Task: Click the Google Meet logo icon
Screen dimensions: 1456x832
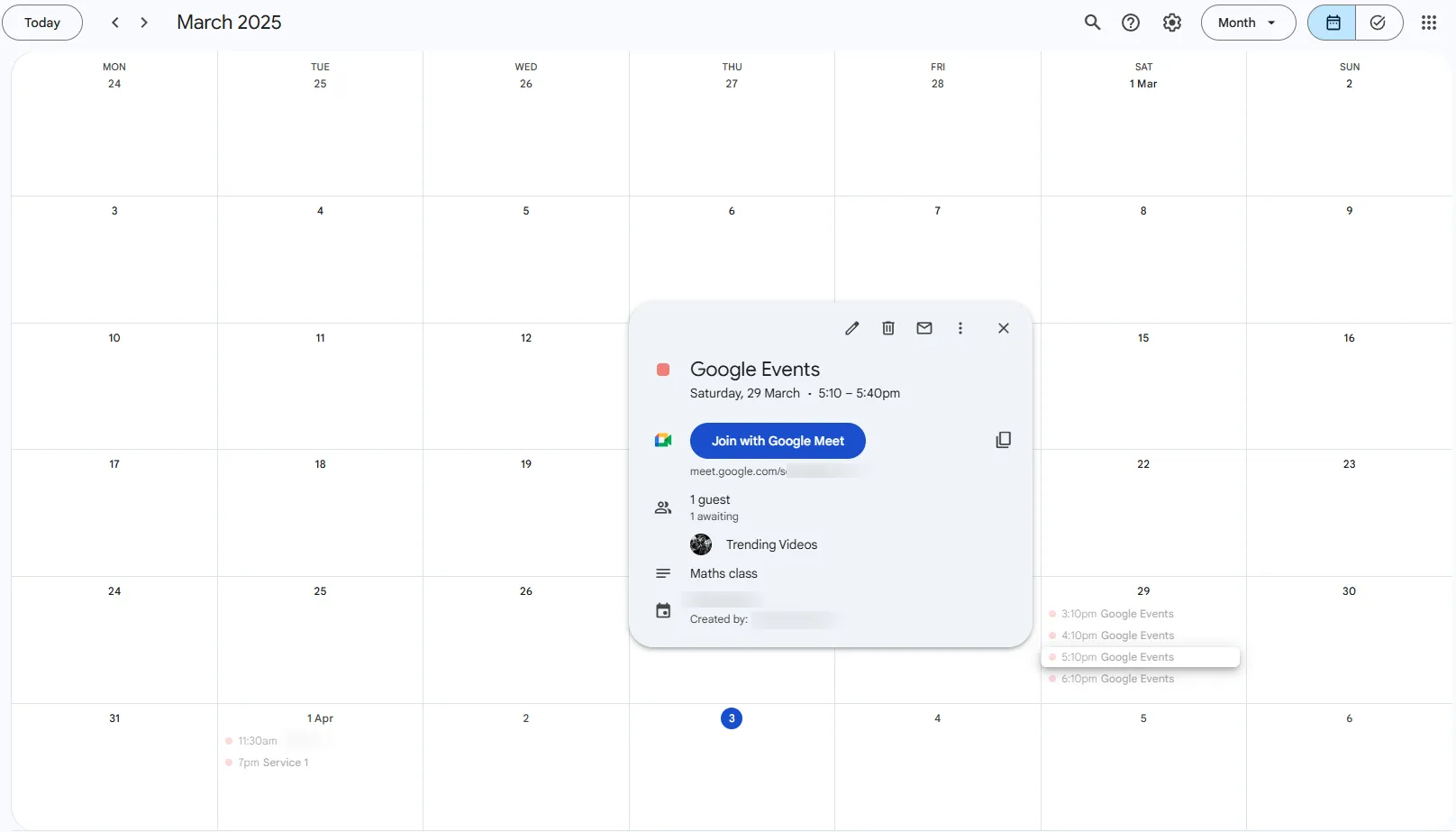Action: 663,441
